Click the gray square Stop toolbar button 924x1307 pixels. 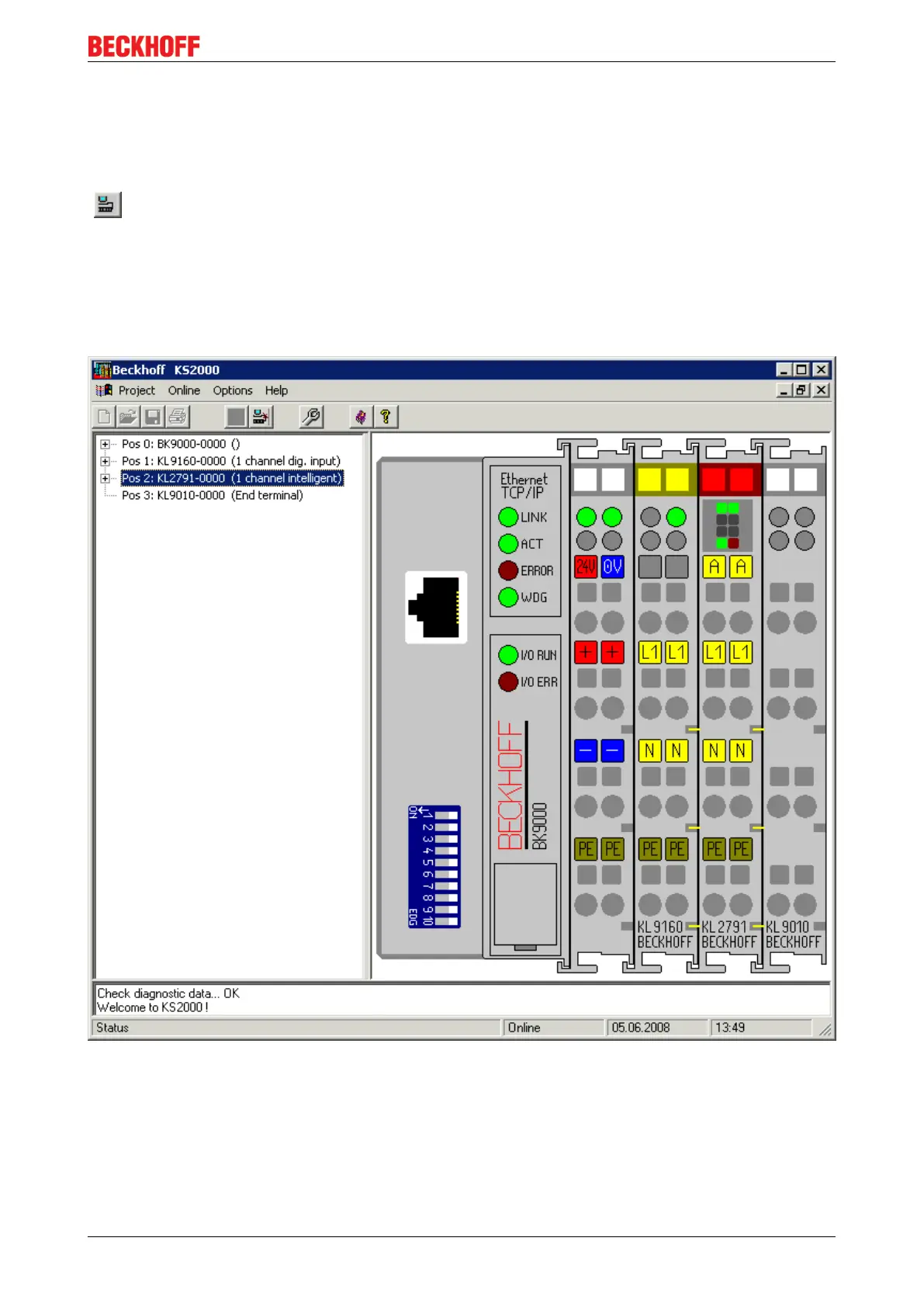(x=236, y=417)
